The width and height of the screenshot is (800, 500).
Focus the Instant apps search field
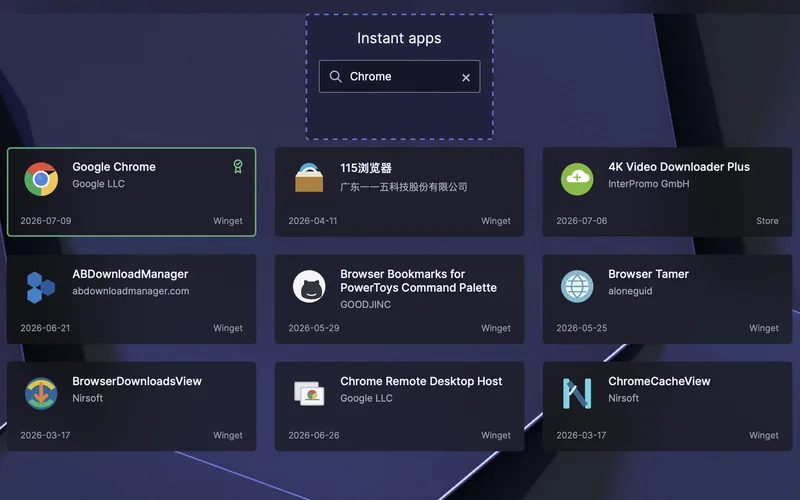coord(399,77)
